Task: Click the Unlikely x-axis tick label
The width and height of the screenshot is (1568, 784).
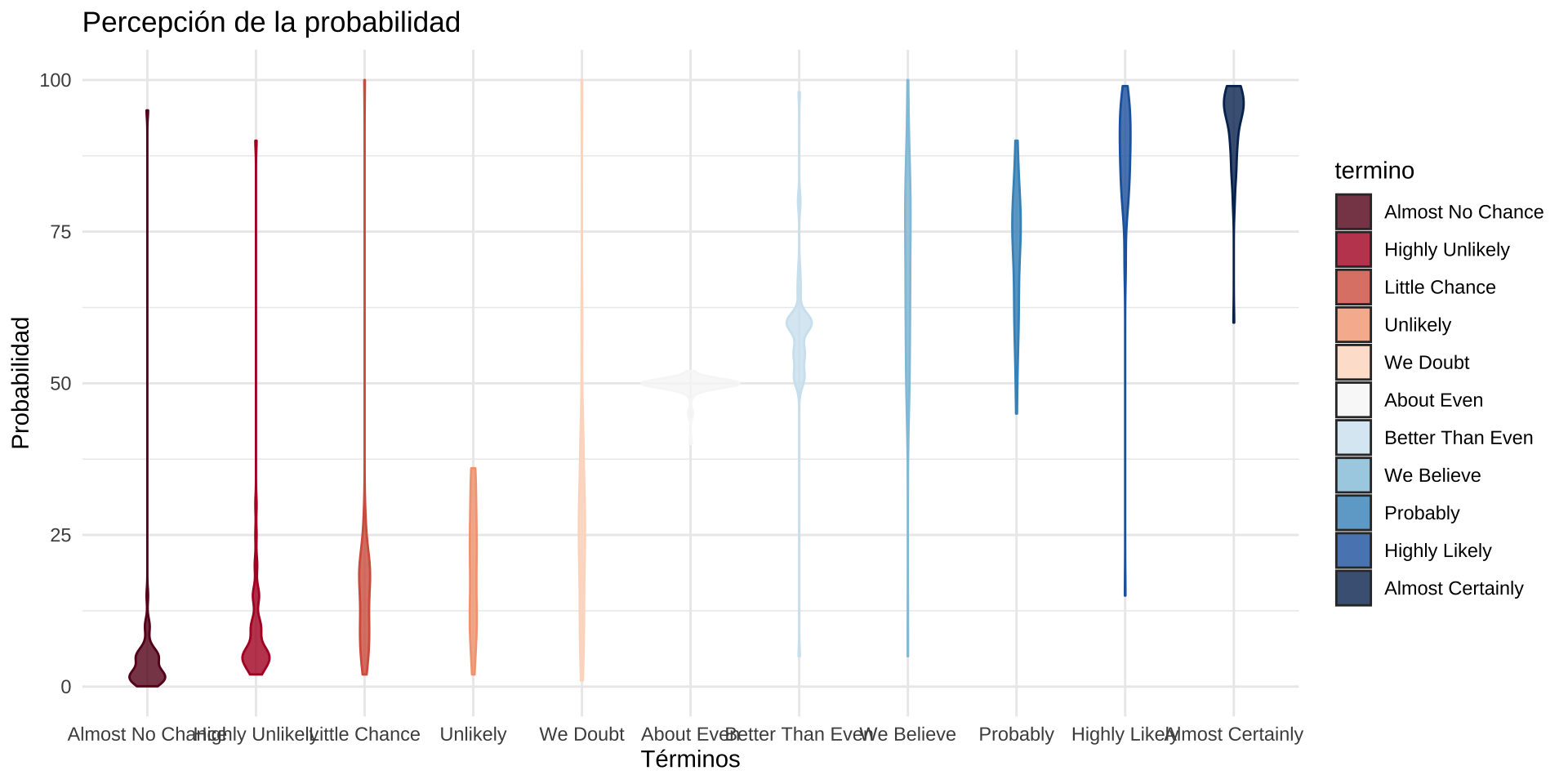Action: click(x=473, y=734)
